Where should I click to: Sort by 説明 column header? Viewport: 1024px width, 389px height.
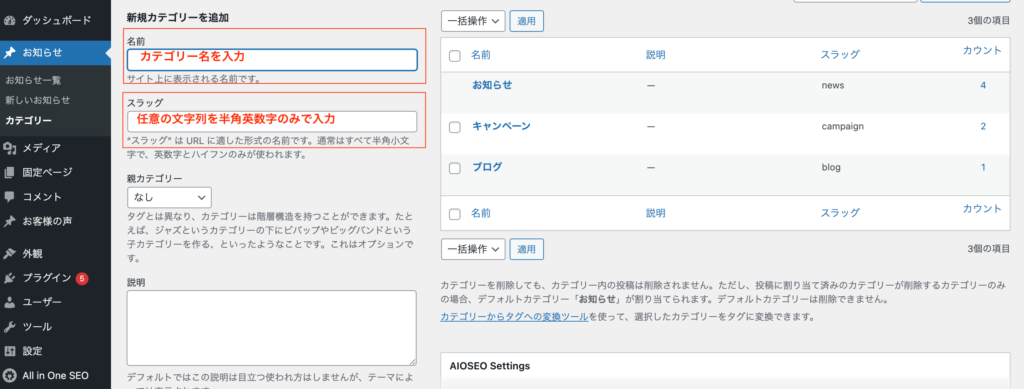pyautogui.click(x=656, y=55)
